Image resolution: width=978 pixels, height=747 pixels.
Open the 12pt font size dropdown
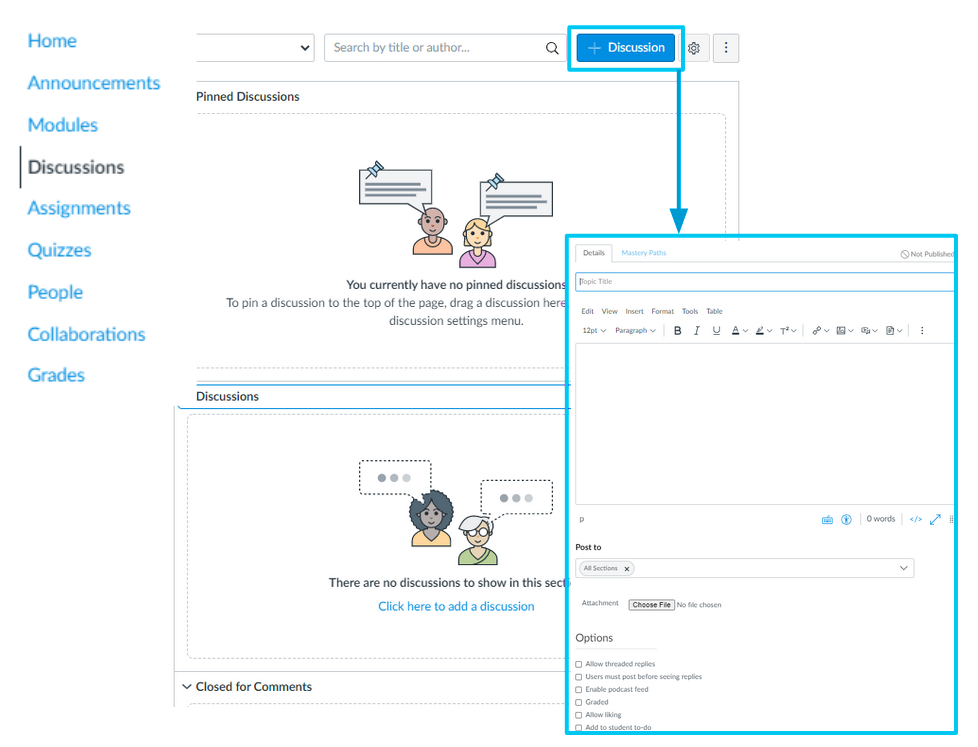593,331
